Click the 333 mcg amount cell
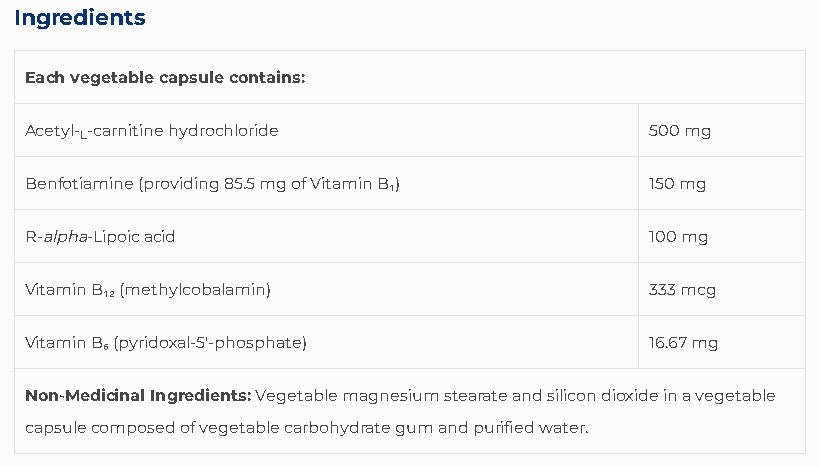This screenshot has height=466, width=820. tap(683, 290)
